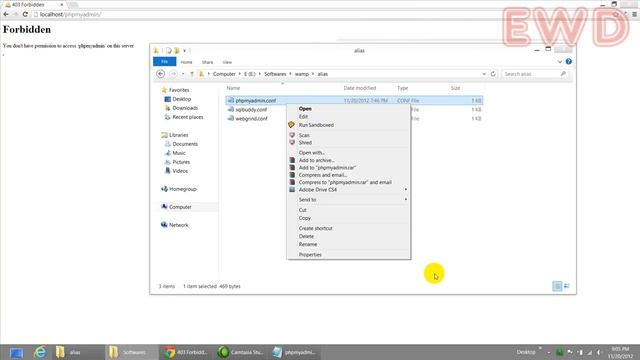
Task: Switch to large icons view in status bar
Action: point(567,286)
